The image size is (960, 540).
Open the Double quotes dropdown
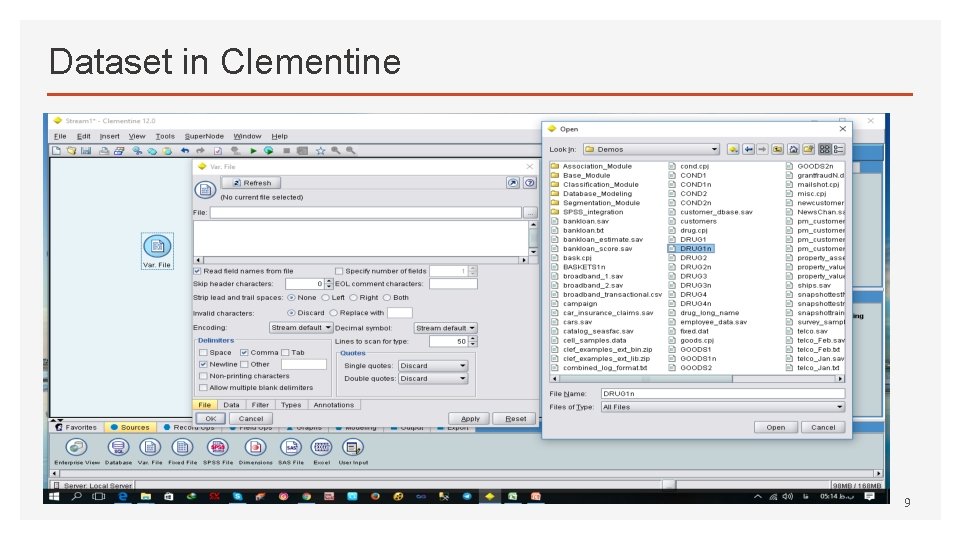click(x=433, y=378)
